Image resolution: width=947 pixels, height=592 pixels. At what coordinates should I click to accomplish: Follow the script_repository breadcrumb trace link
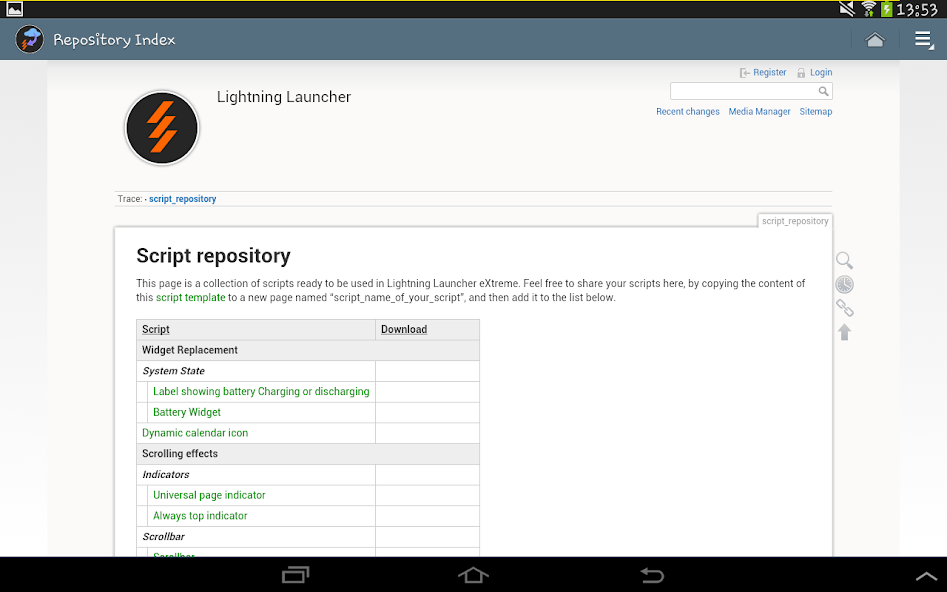coord(182,199)
